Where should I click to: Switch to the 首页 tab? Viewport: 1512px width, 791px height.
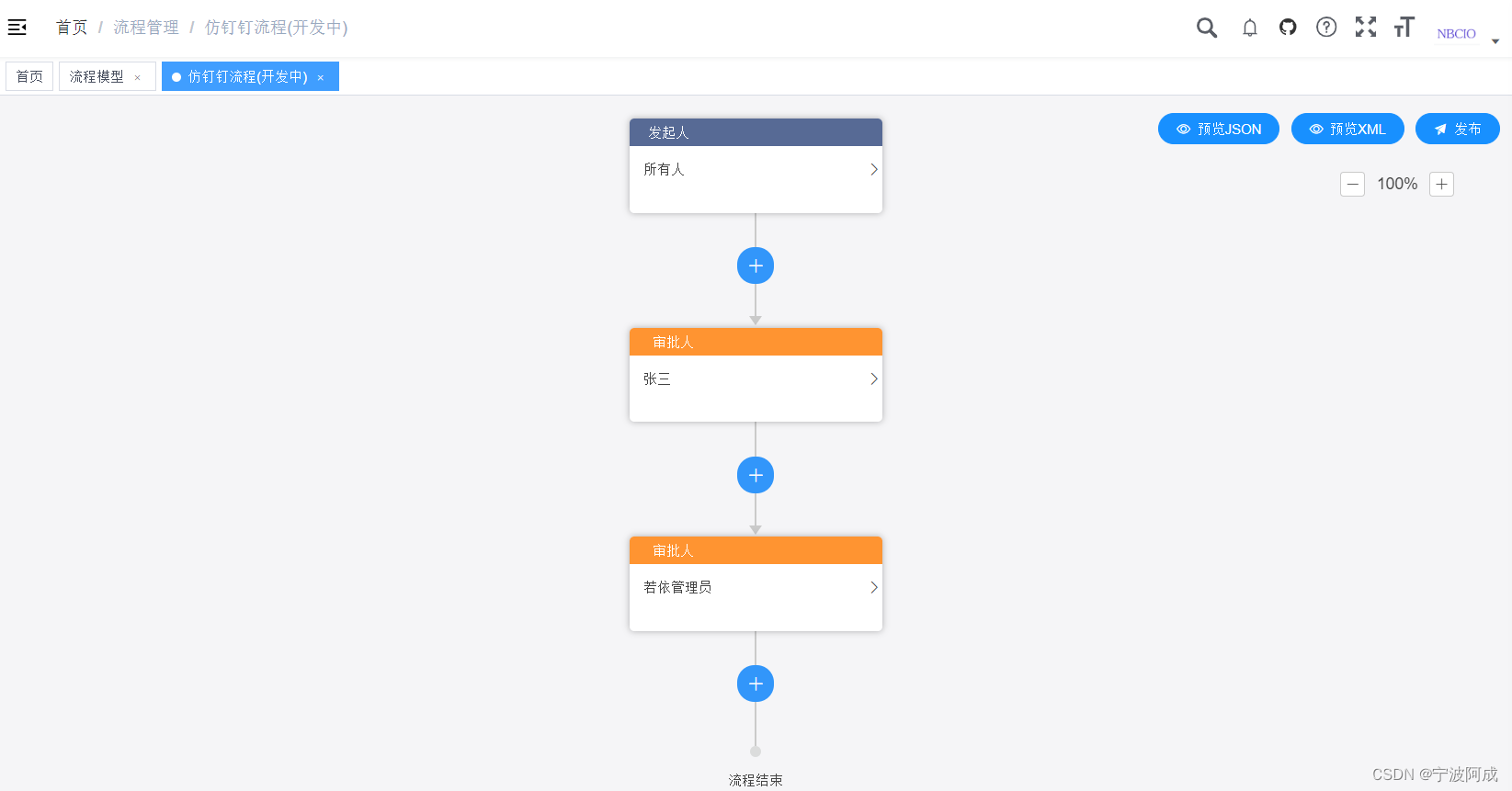pos(28,76)
